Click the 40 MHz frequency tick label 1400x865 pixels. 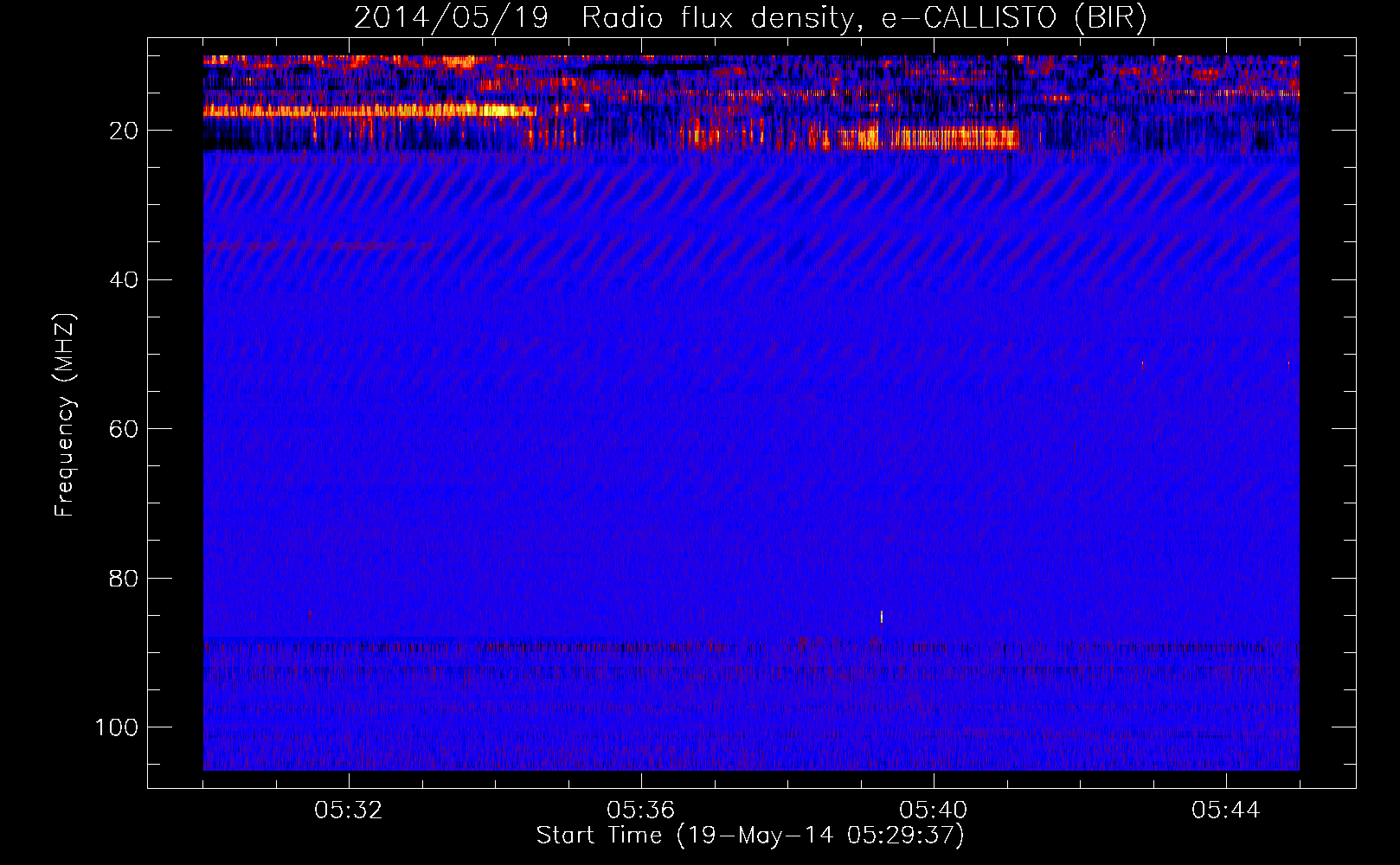123,279
